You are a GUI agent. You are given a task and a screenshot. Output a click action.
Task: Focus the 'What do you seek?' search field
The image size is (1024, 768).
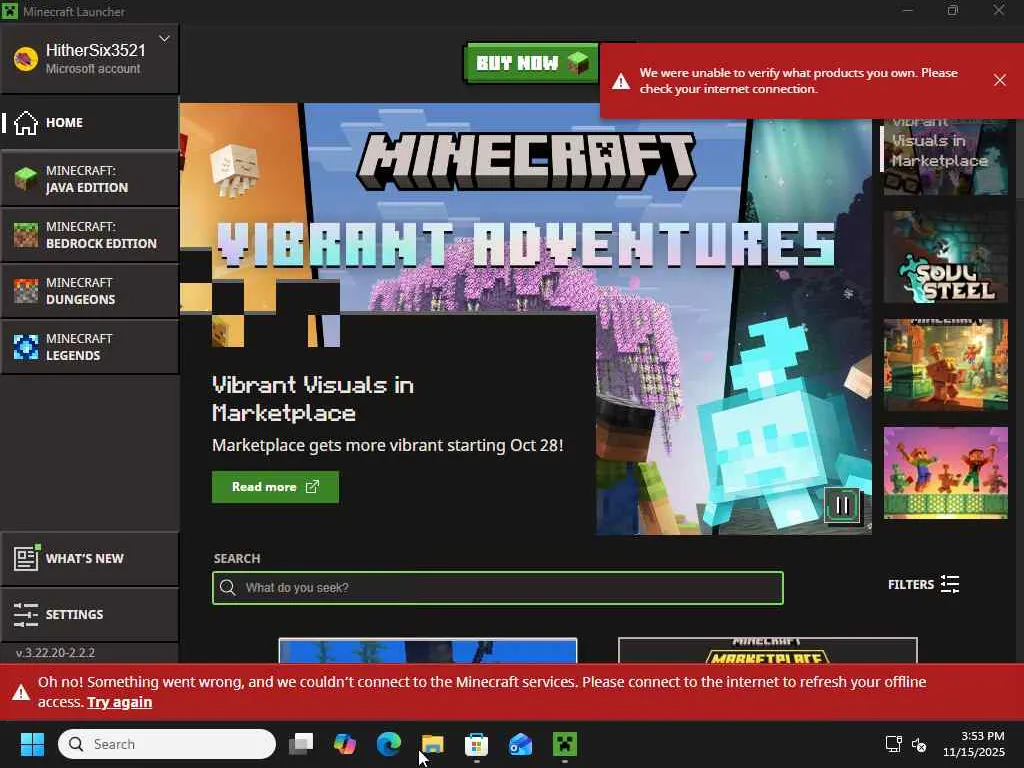click(x=498, y=588)
